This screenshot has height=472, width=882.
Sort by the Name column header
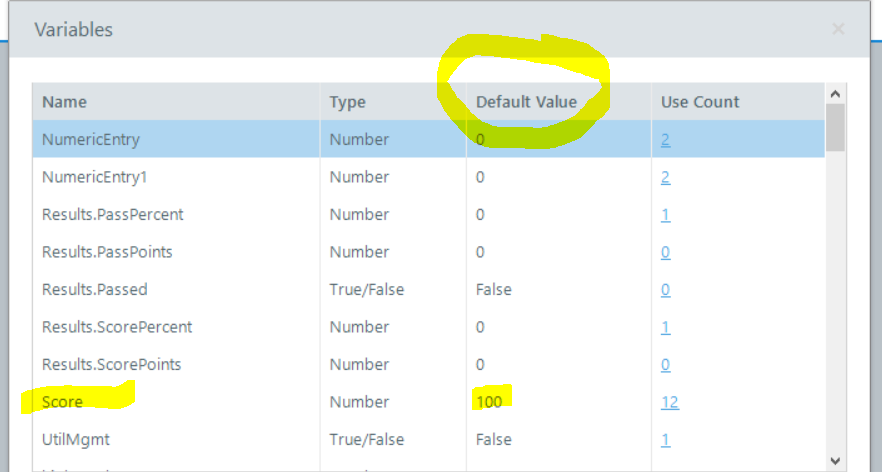(64, 102)
